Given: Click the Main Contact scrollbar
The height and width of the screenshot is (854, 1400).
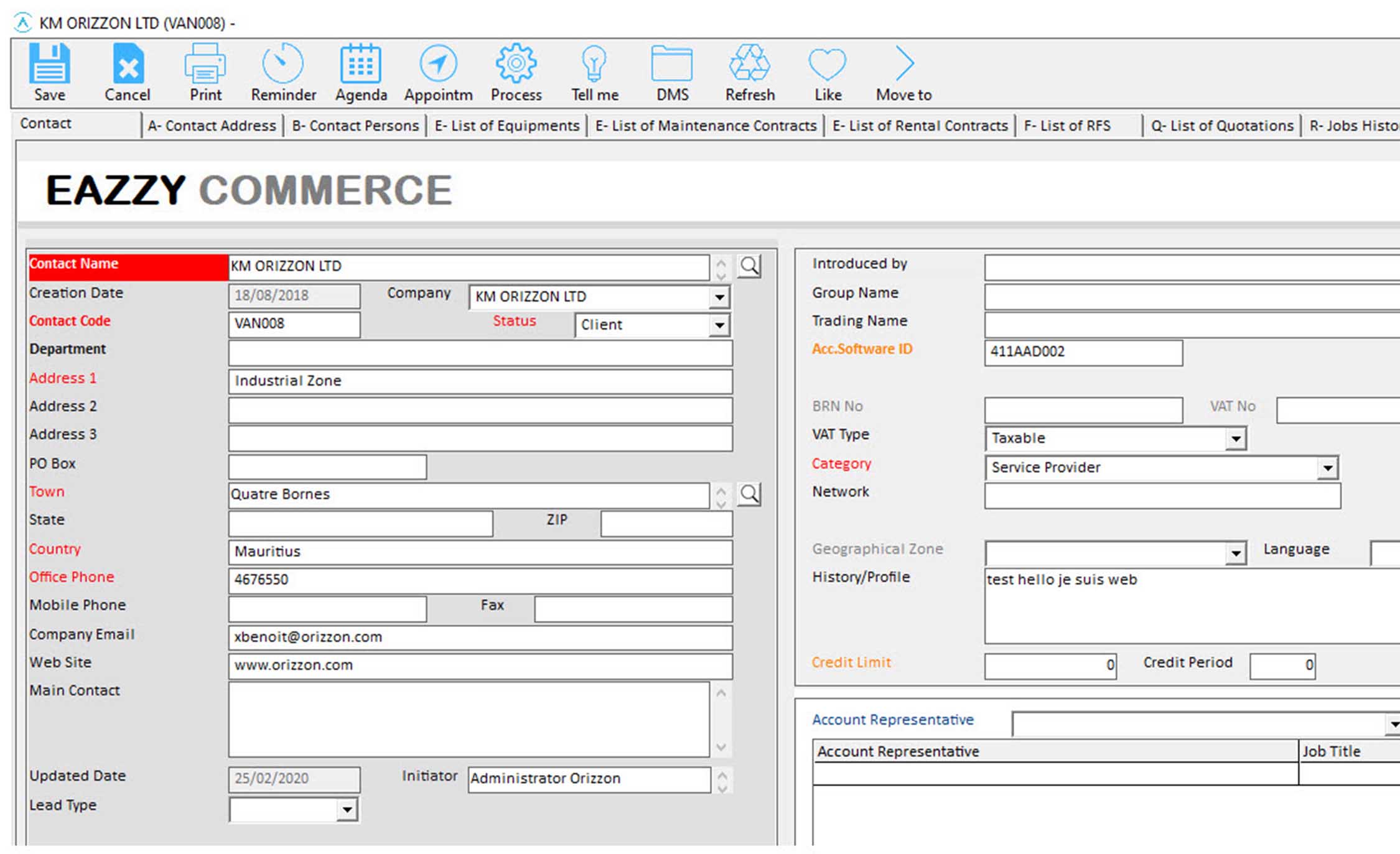Looking at the screenshot, I should (x=721, y=720).
